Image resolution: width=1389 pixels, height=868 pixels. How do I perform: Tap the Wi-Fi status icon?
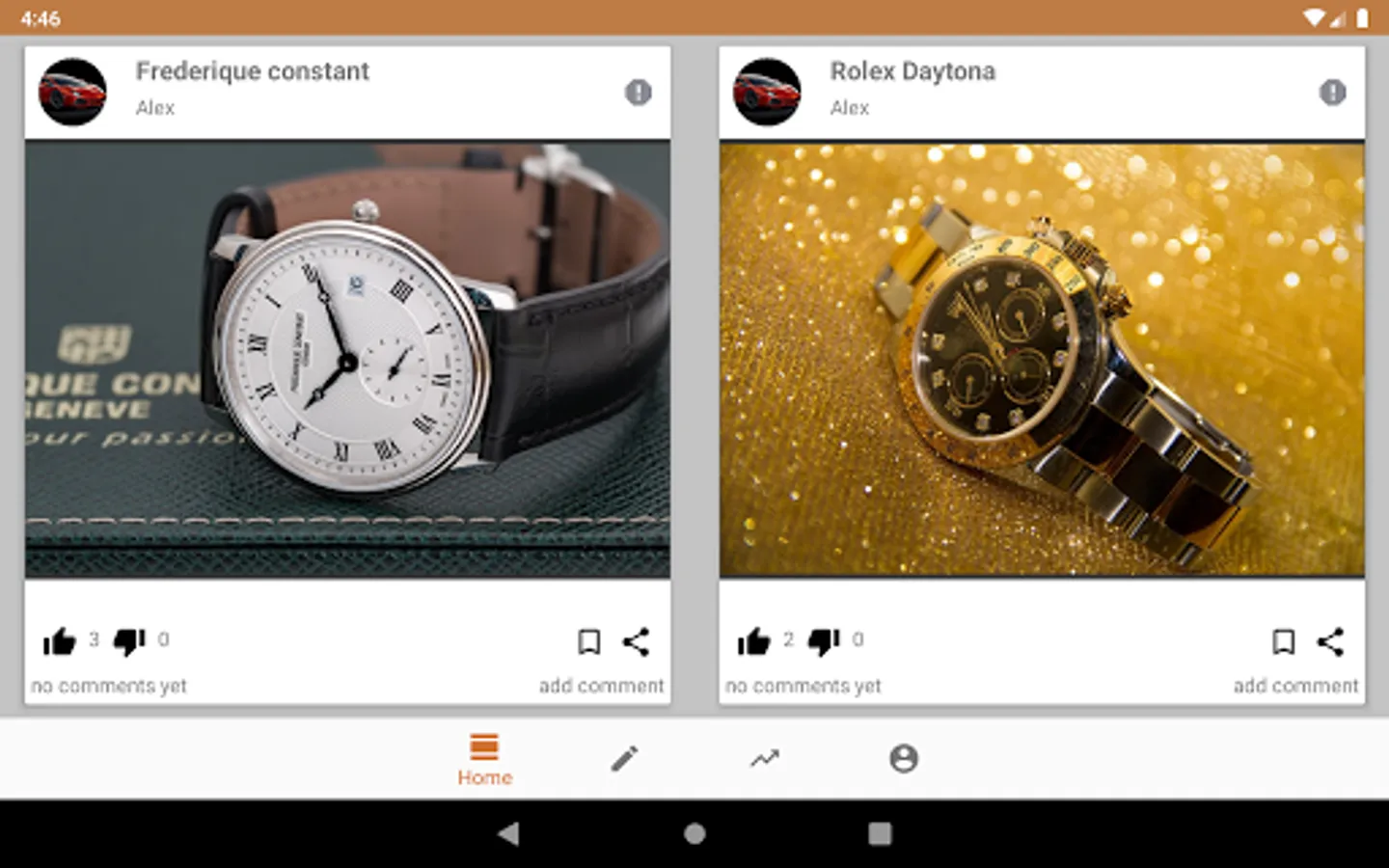coord(1314,17)
